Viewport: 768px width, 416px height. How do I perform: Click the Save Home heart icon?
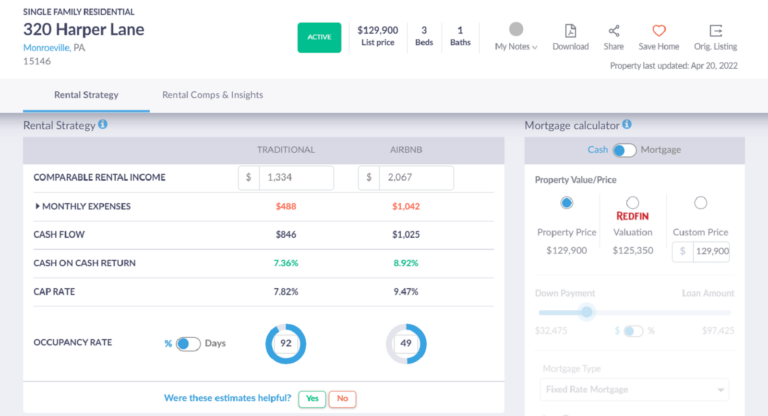pyautogui.click(x=658, y=31)
